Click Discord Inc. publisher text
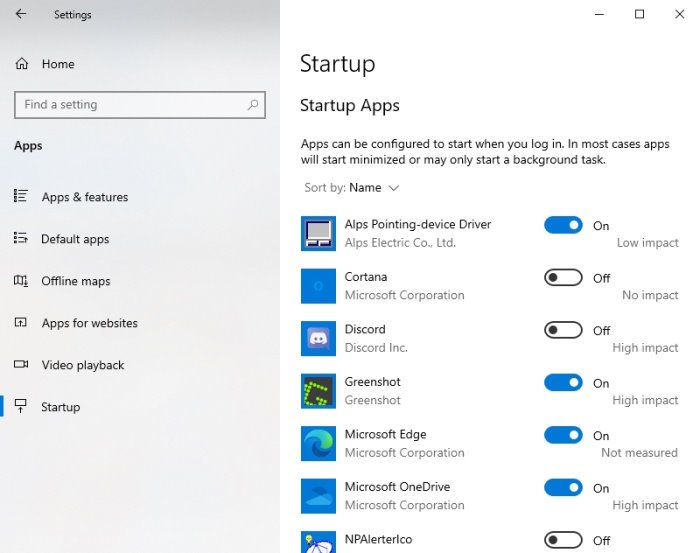 [376, 348]
